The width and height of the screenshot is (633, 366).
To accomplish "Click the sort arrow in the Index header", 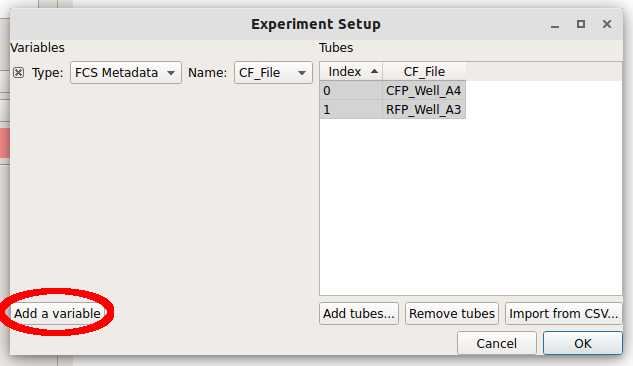I will point(374,71).
